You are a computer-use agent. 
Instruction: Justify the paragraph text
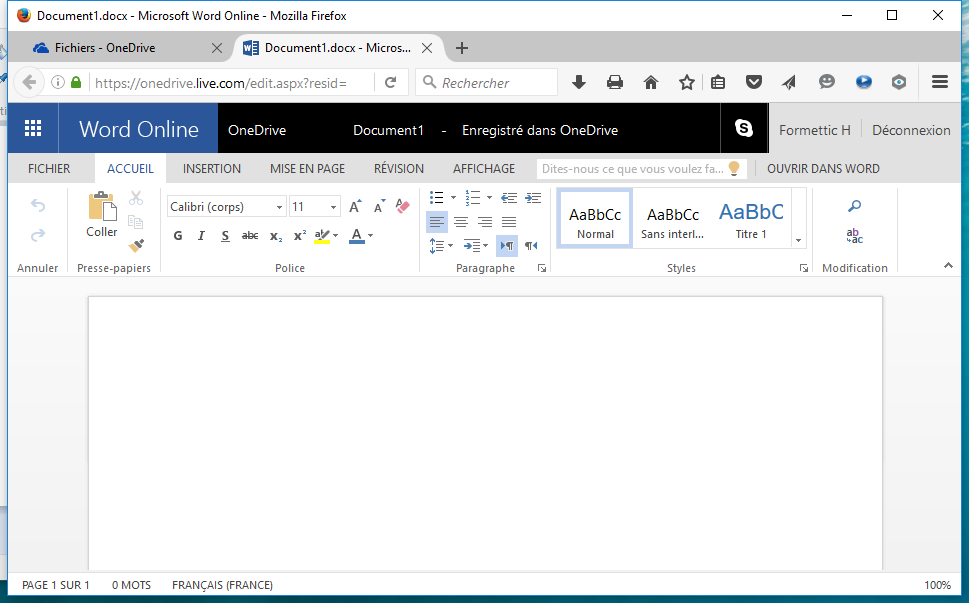pos(509,222)
